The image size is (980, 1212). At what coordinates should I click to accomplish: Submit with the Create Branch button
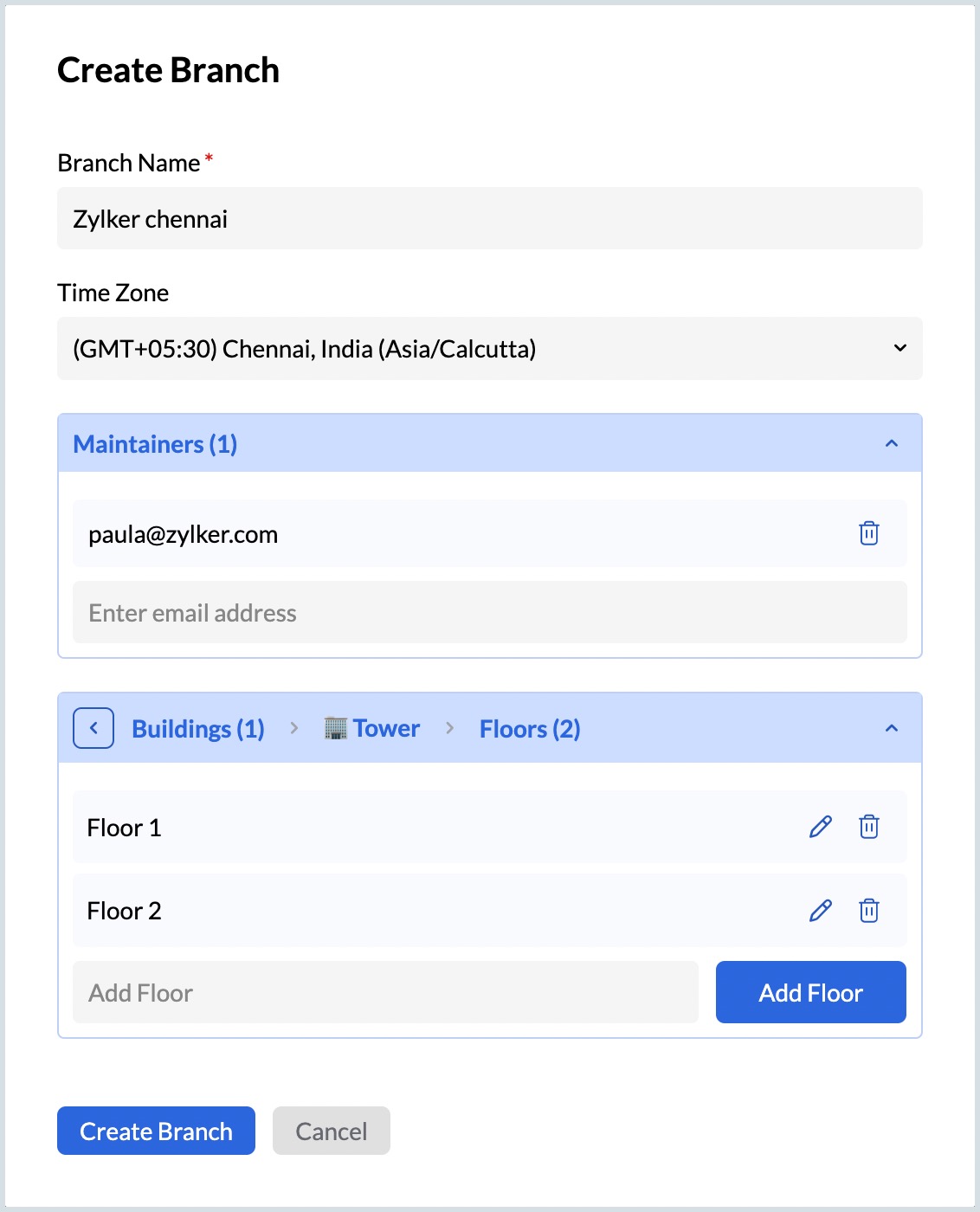tap(156, 1131)
